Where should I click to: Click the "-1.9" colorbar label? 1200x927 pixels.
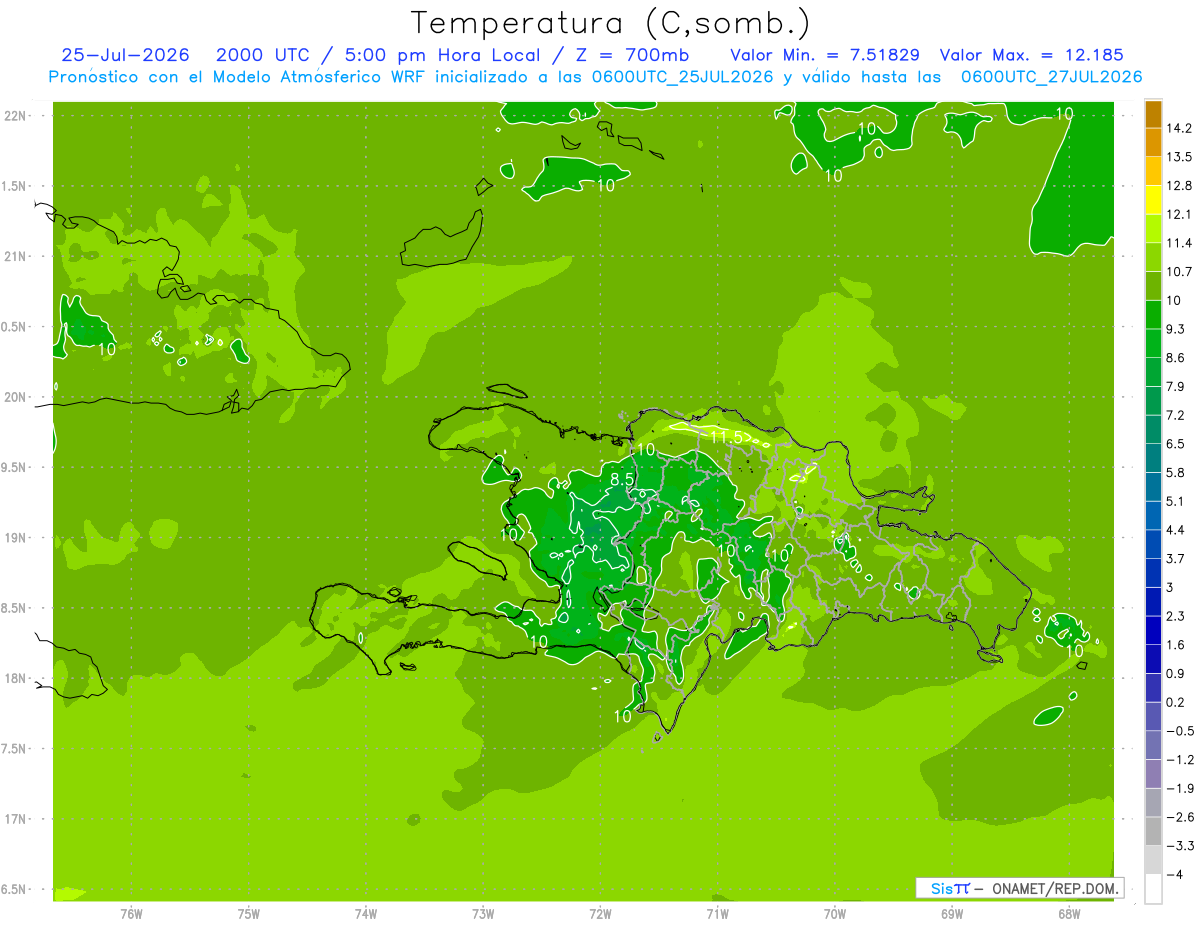point(1179,788)
